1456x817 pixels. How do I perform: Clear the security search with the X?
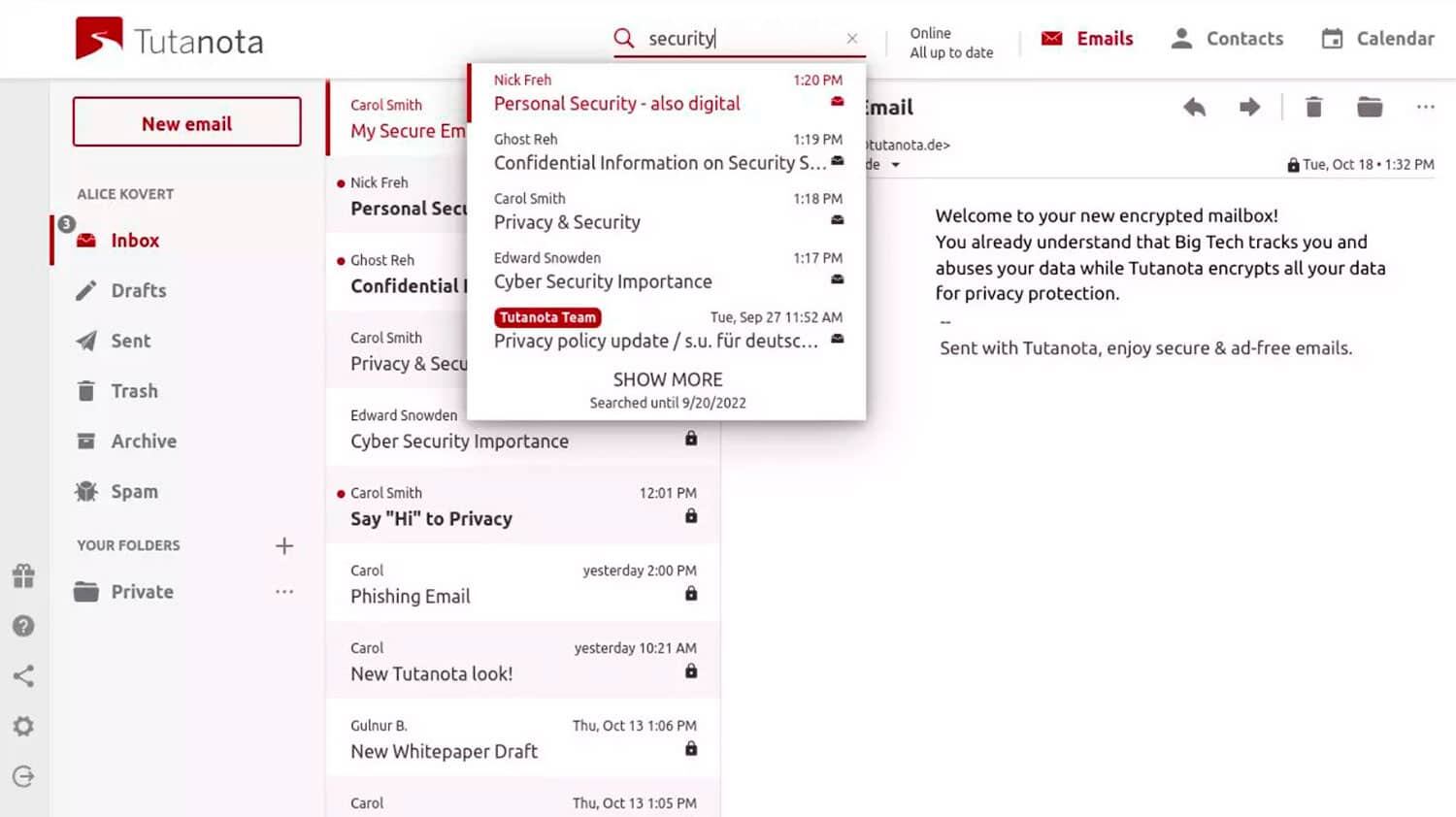(x=851, y=39)
